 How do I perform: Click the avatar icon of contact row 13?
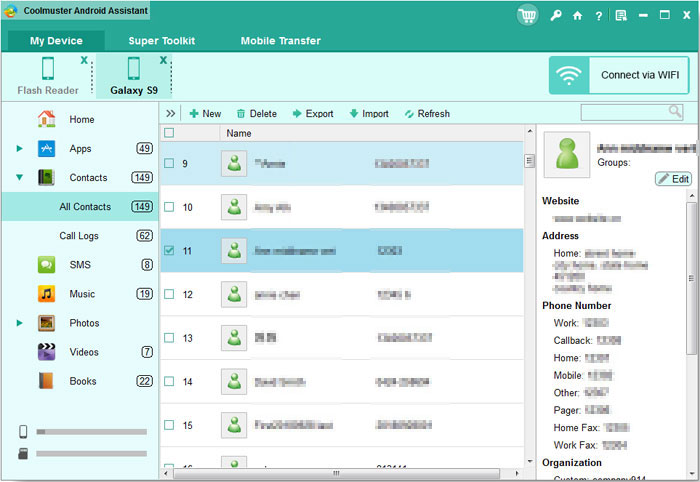234,338
